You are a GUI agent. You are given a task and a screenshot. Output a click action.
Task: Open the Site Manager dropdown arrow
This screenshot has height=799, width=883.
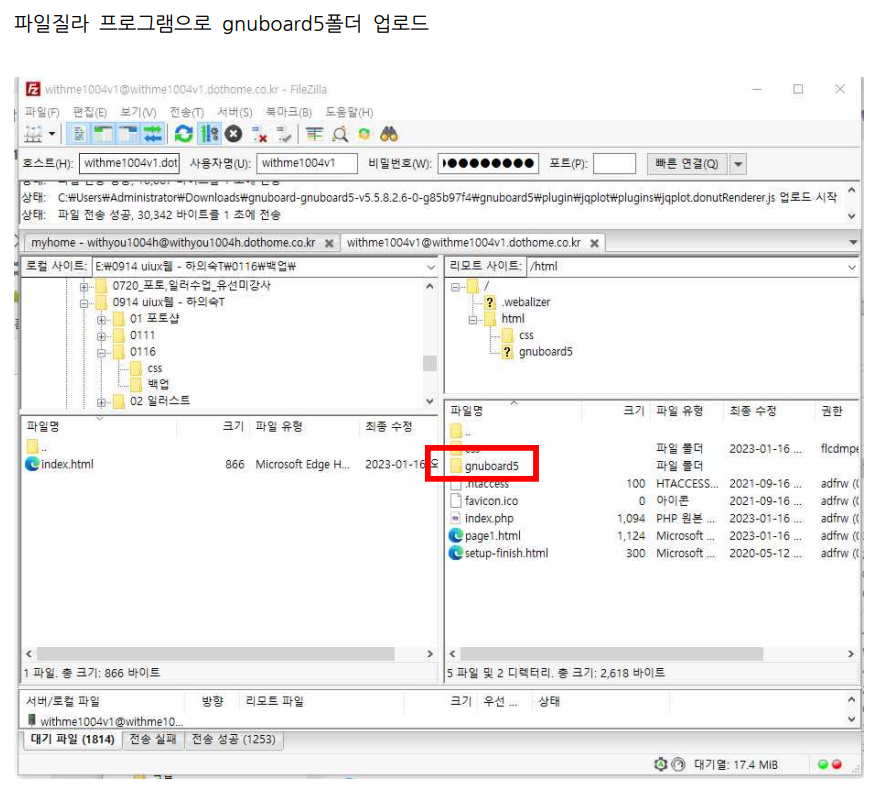[x=52, y=134]
